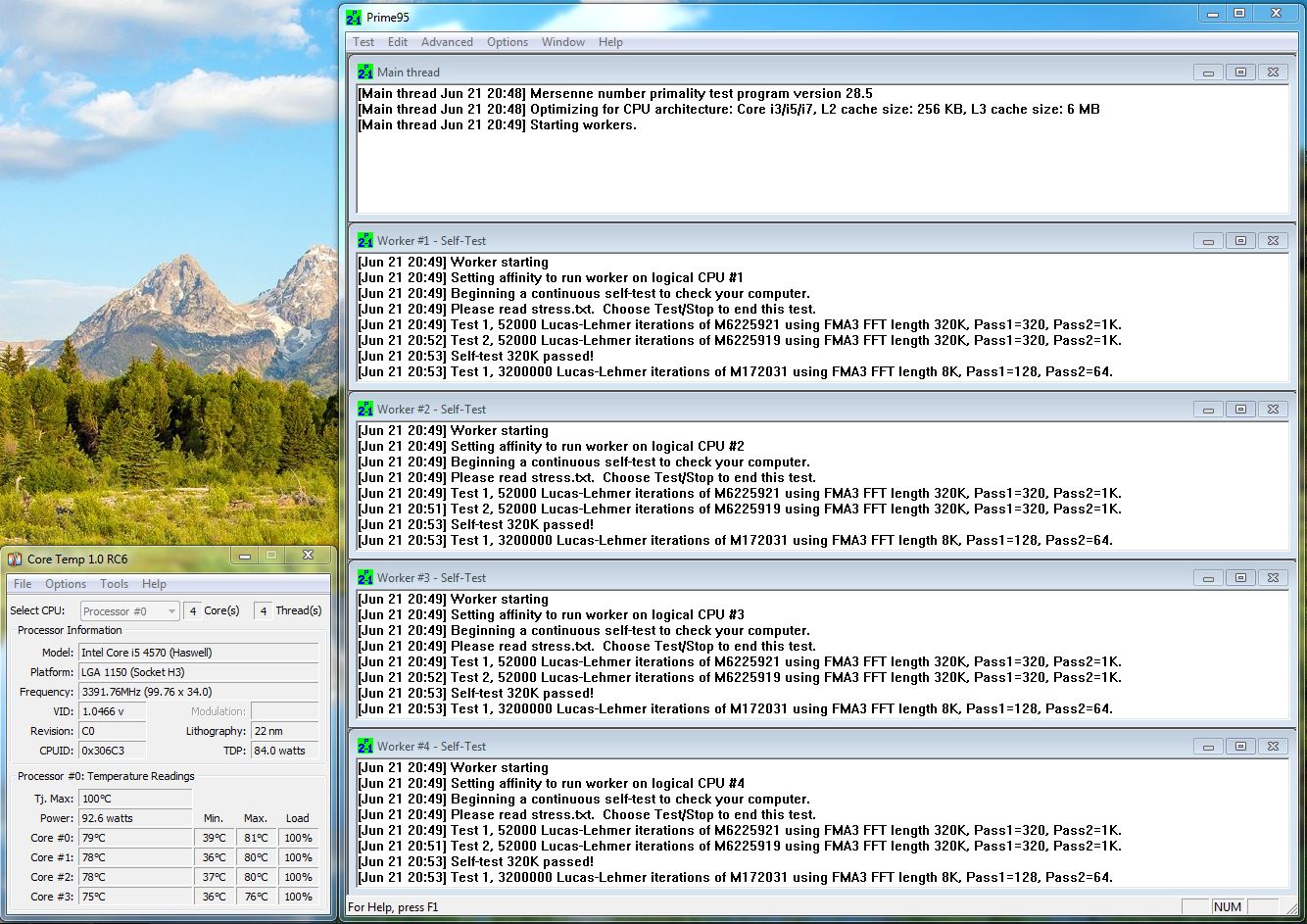Click Core #3 temperature 75°C
Image resolution: width=1307 pixels, height=924 pixels.
(x=135, y=897)
